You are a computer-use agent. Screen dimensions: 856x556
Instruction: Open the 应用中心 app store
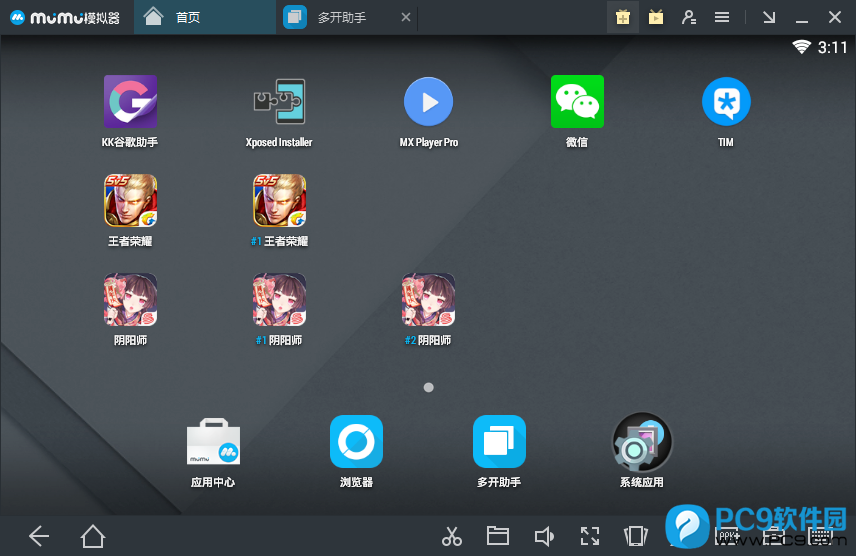point(213,442)
